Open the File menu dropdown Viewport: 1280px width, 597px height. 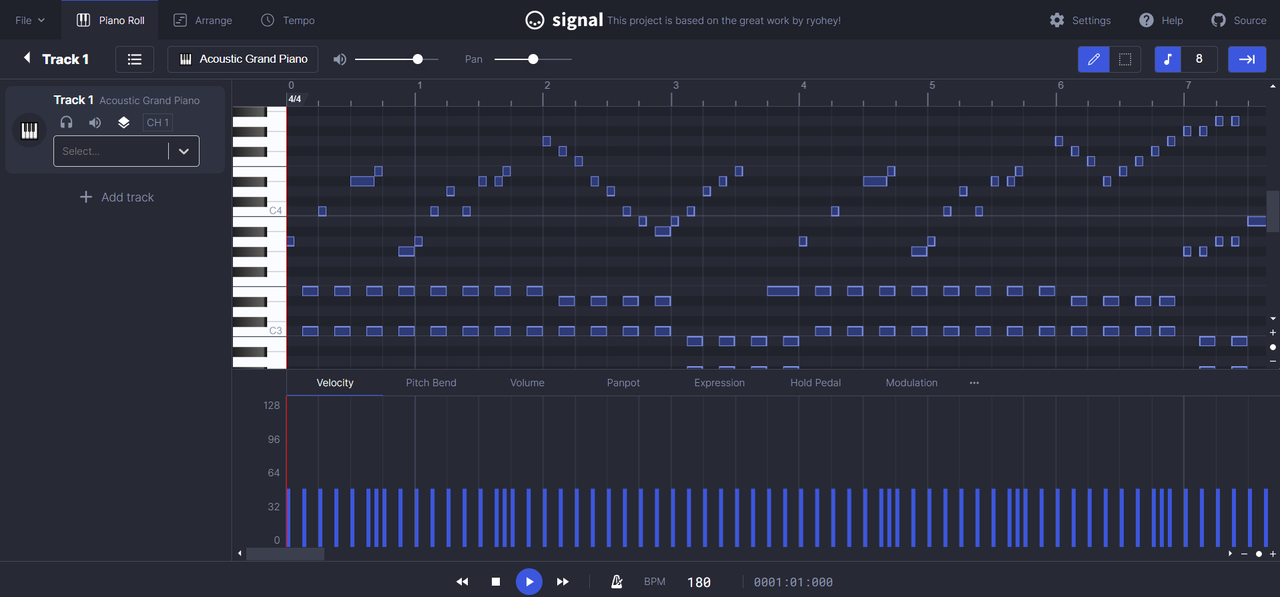30,20
